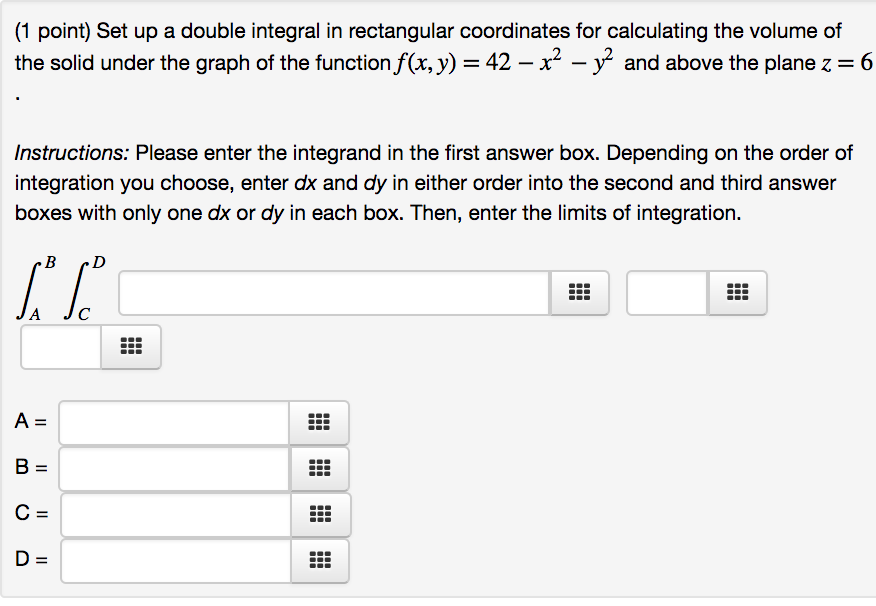Open the equation editor for the integrand box
The width and height of the screenshot is (876, 606).
[579, 292]
